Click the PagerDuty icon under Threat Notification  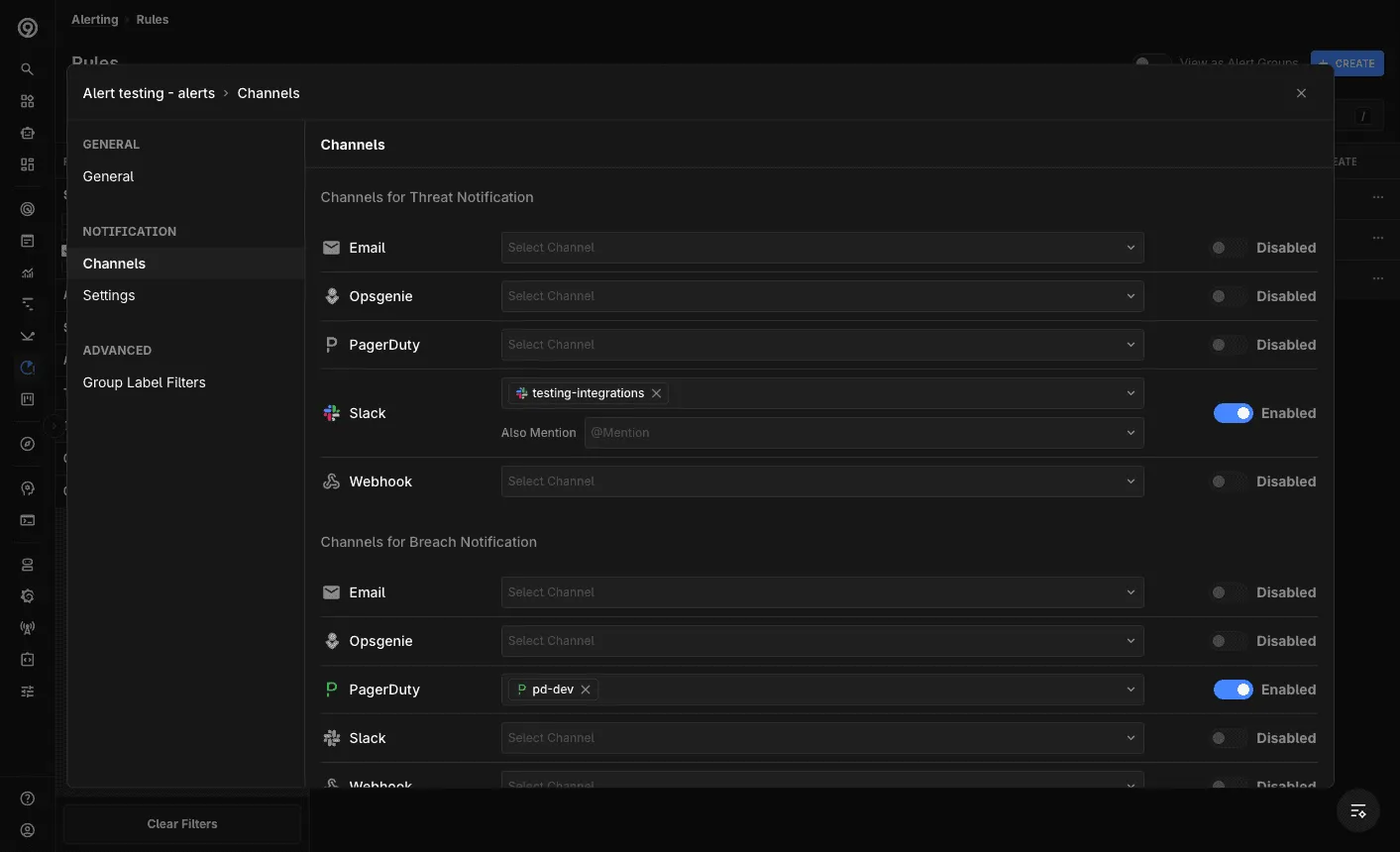pos(332,345)
